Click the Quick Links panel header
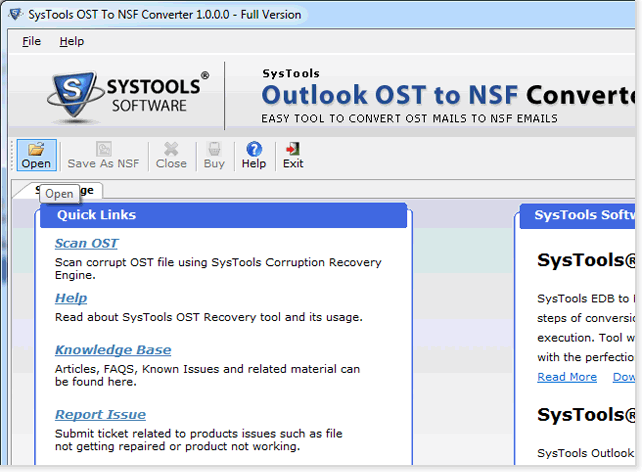This screenshot has height=472, width=642. (x=224, y=215)
